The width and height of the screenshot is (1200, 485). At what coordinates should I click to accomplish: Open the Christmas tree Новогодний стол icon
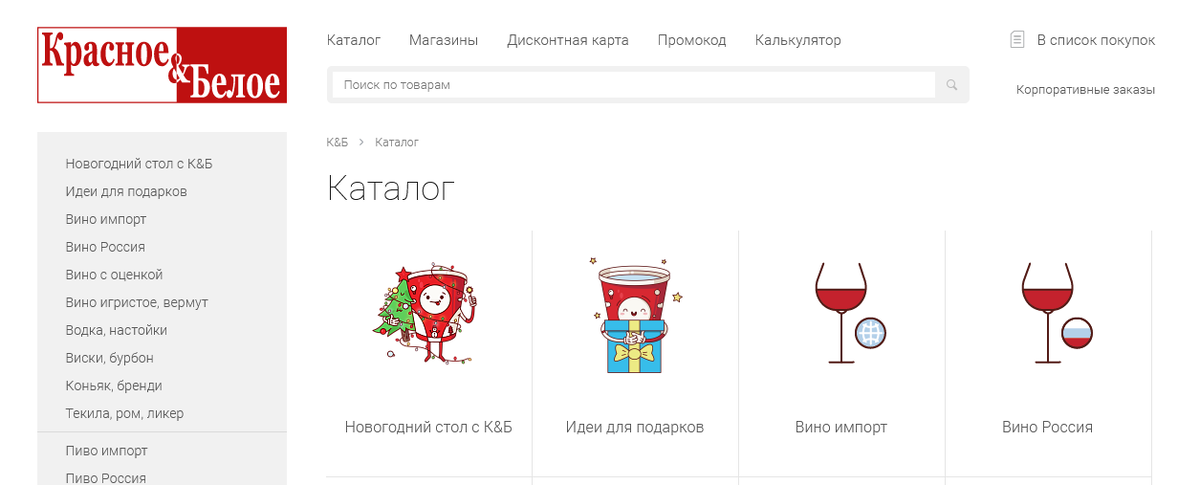427,313
